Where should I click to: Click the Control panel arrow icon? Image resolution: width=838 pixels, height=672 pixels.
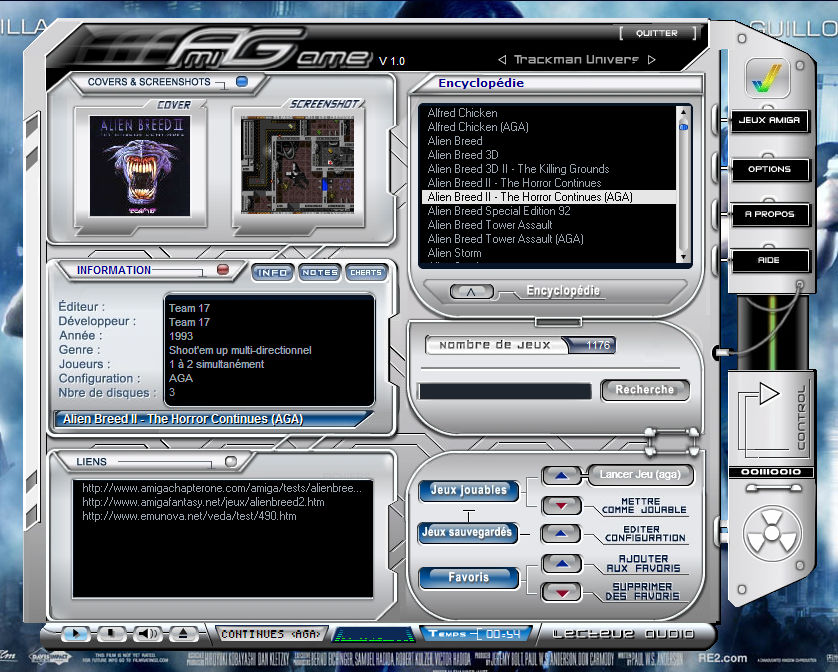point(769,394)
